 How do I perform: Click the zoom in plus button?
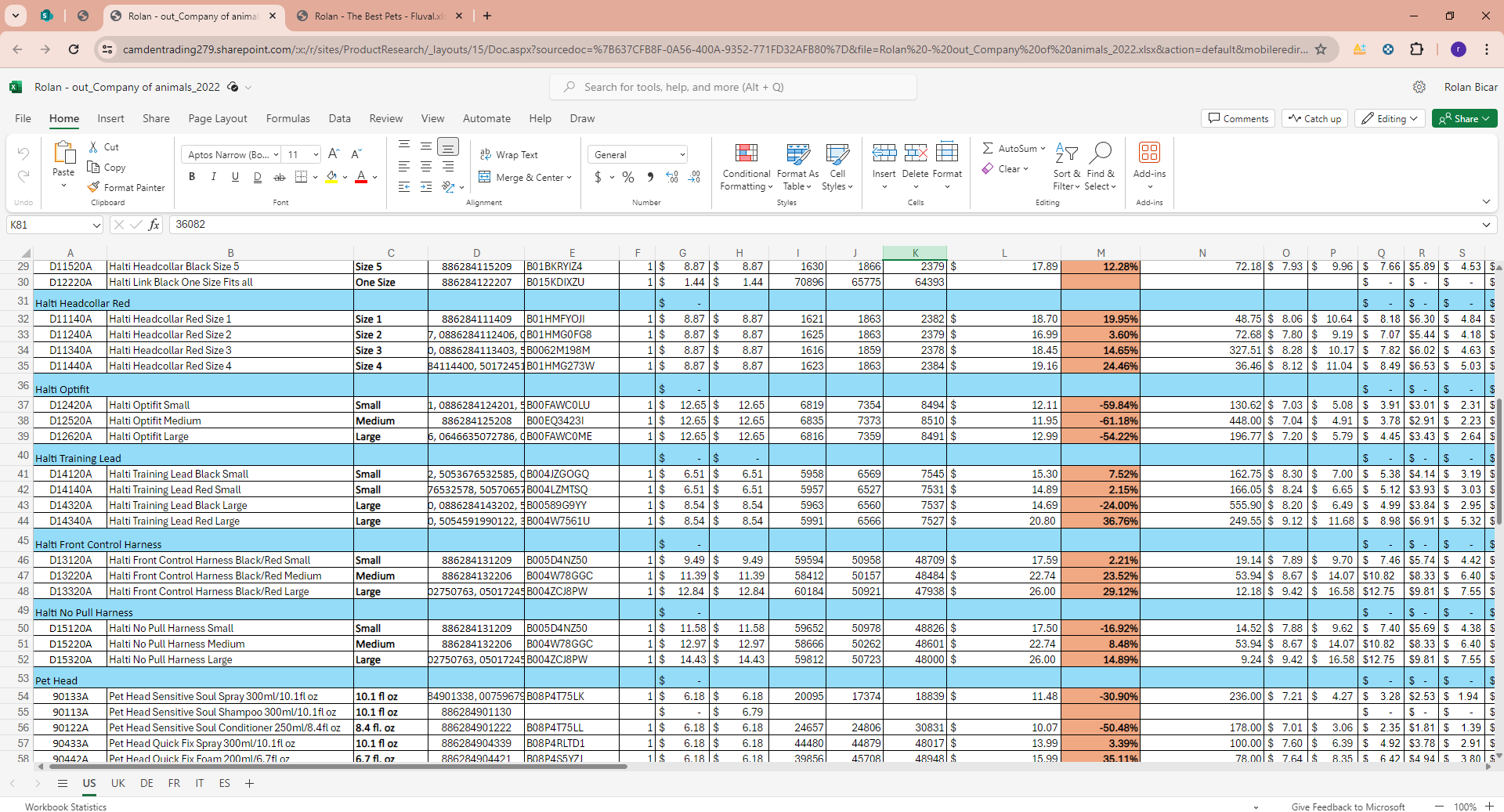click(x=1490, y=807)
